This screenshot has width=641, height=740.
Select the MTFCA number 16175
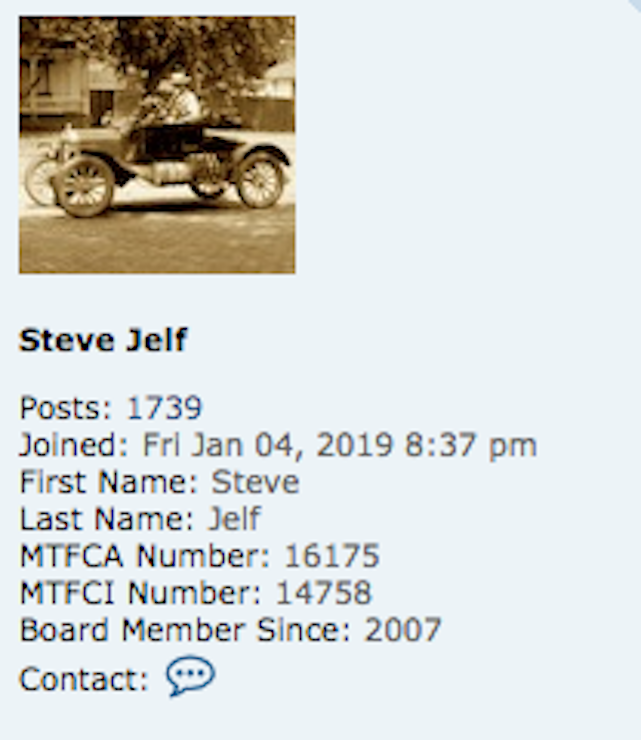[x=332, y=556]
